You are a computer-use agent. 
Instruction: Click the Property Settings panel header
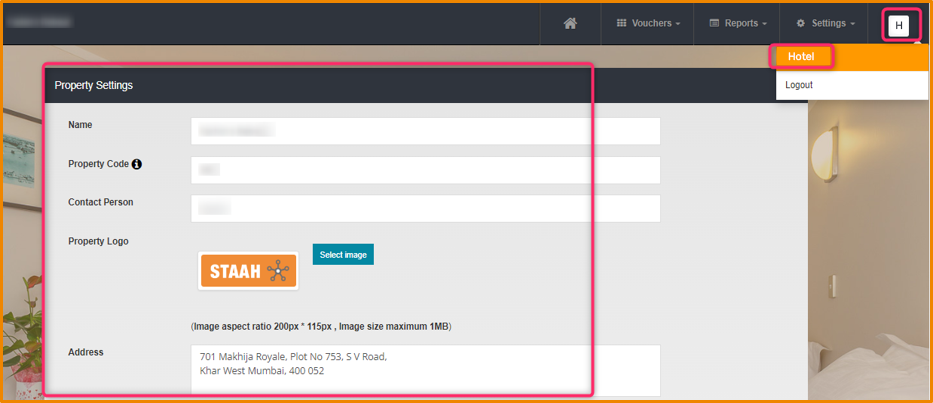pos(318,85)
